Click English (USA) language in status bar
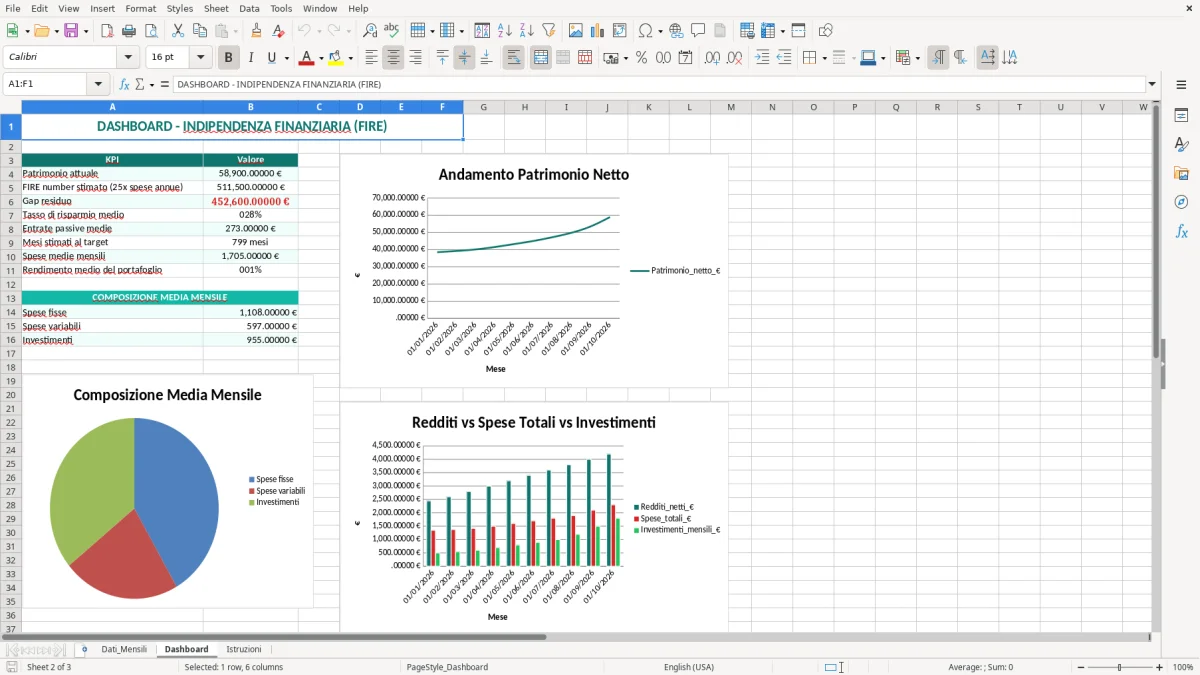This screenshot has width=1200, height=675. (689, 667)
